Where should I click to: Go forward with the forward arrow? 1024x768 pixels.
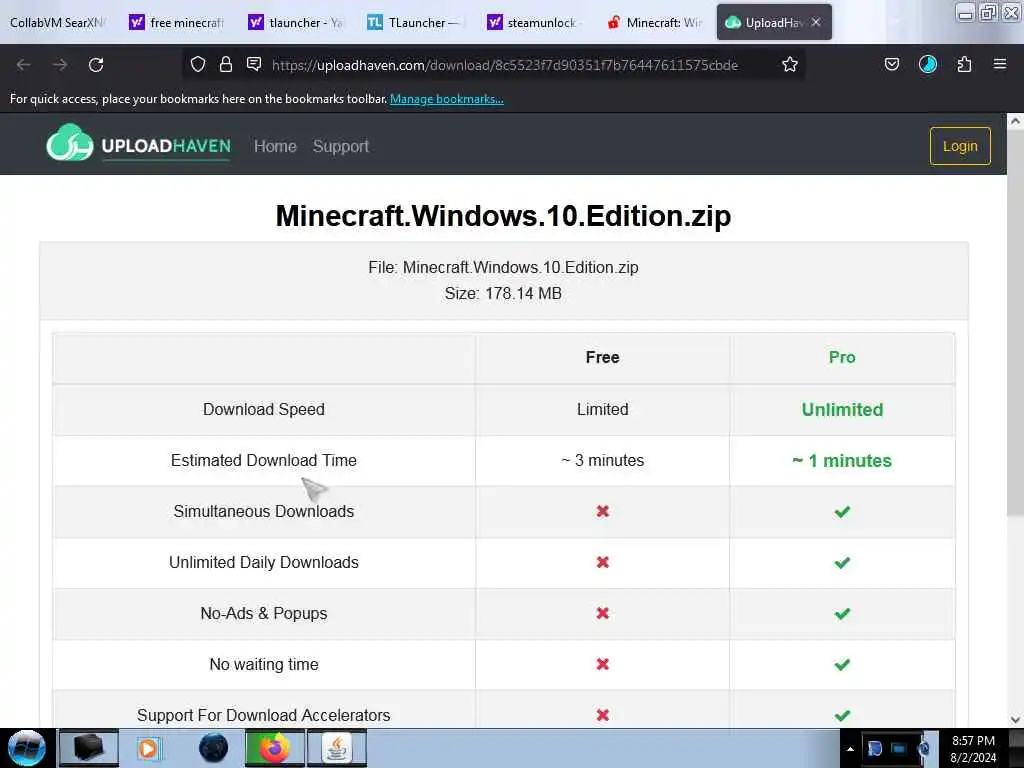tap(60, 65)
